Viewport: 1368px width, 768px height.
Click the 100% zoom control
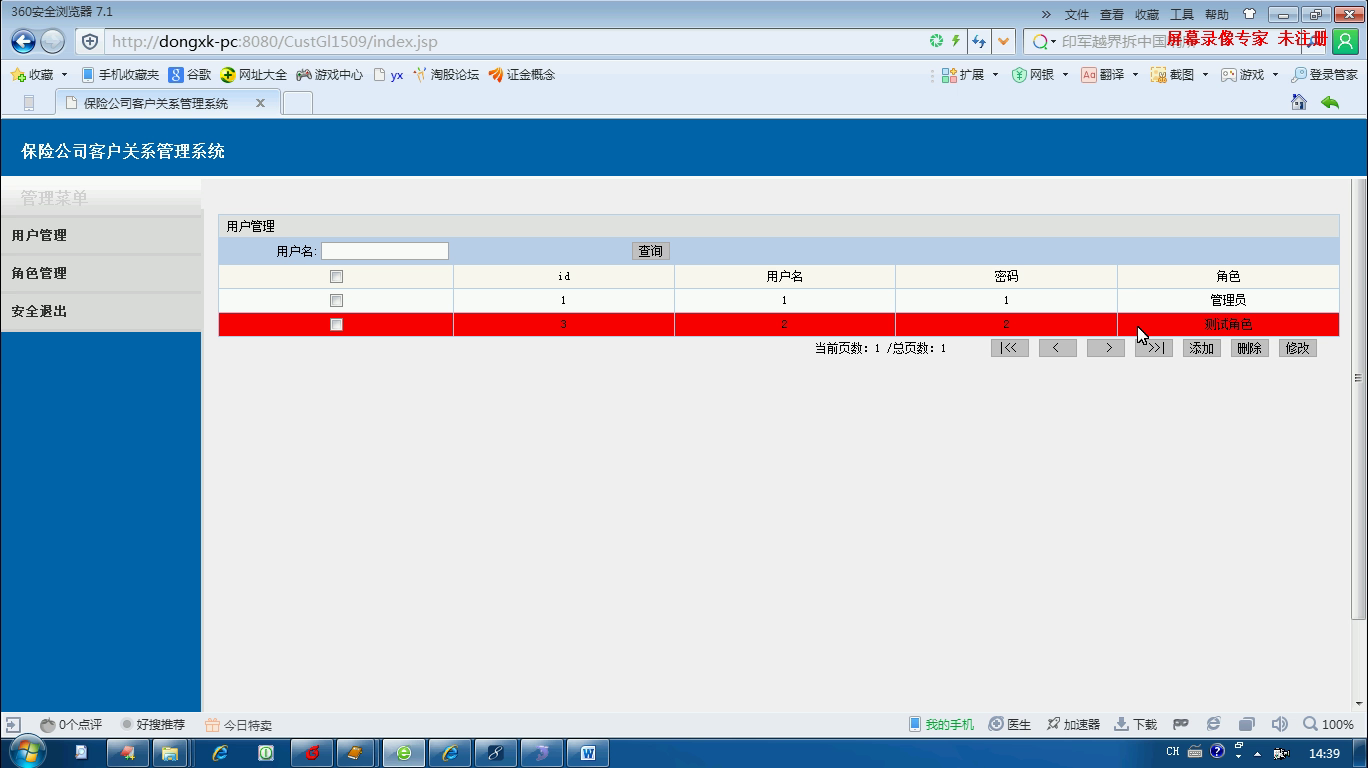point(1328,724)
